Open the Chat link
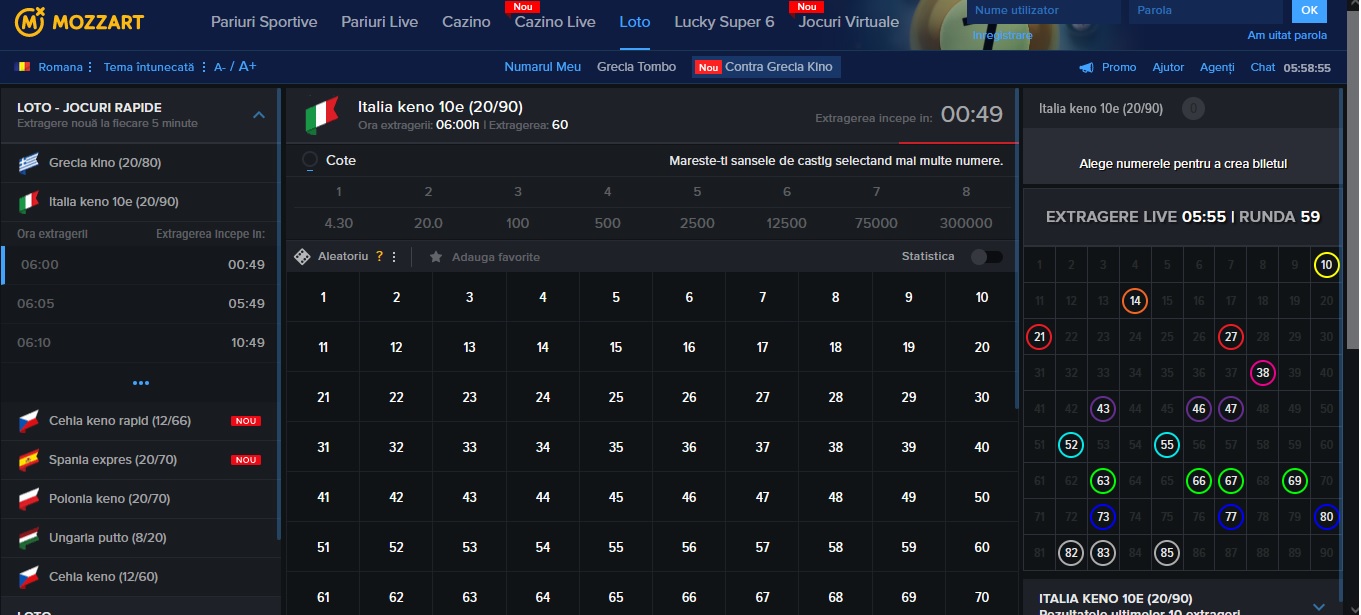 [1263, 67]
